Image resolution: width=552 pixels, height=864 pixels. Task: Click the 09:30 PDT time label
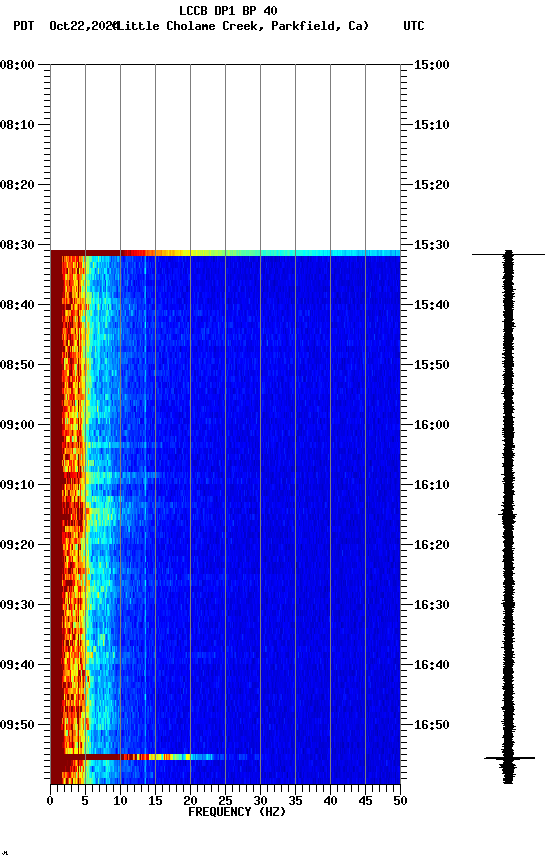tap(17, 605)
